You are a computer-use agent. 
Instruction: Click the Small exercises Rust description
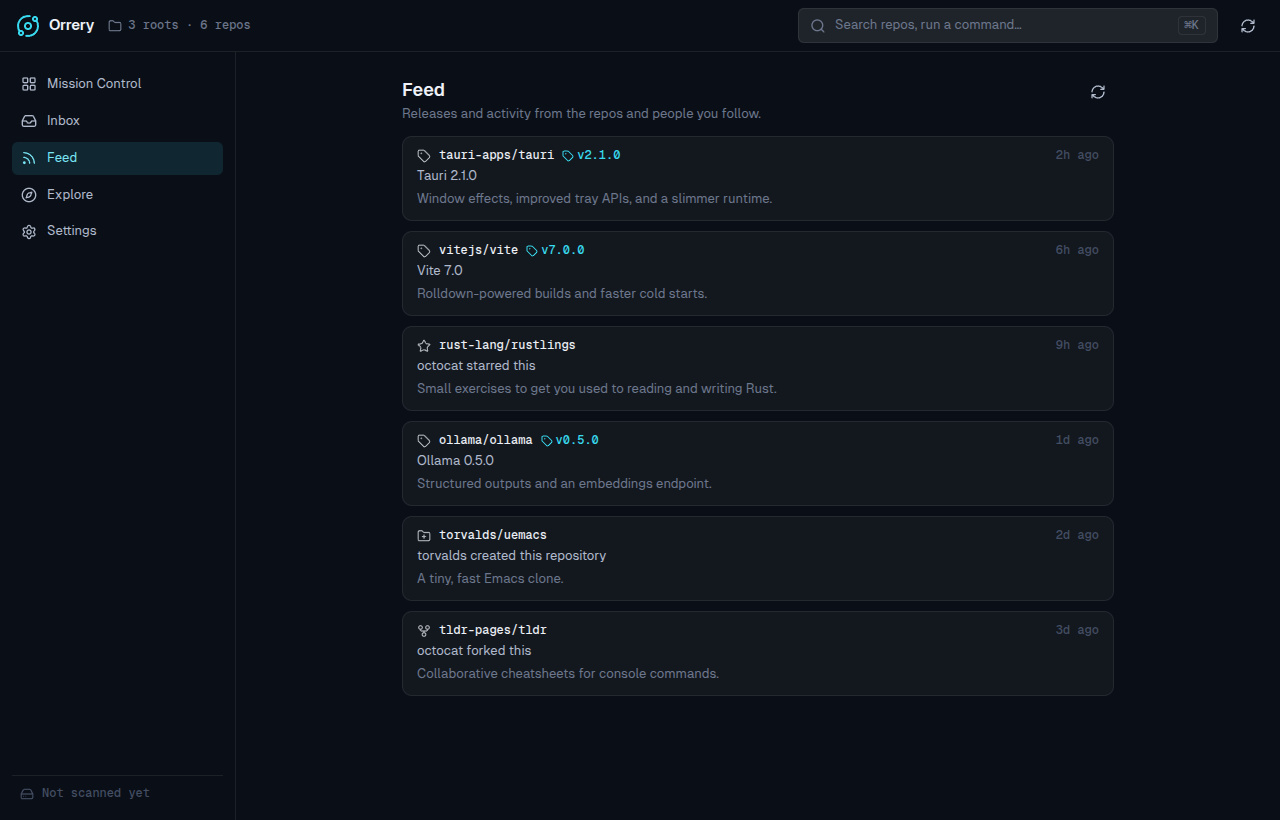[x=597, y=389]
